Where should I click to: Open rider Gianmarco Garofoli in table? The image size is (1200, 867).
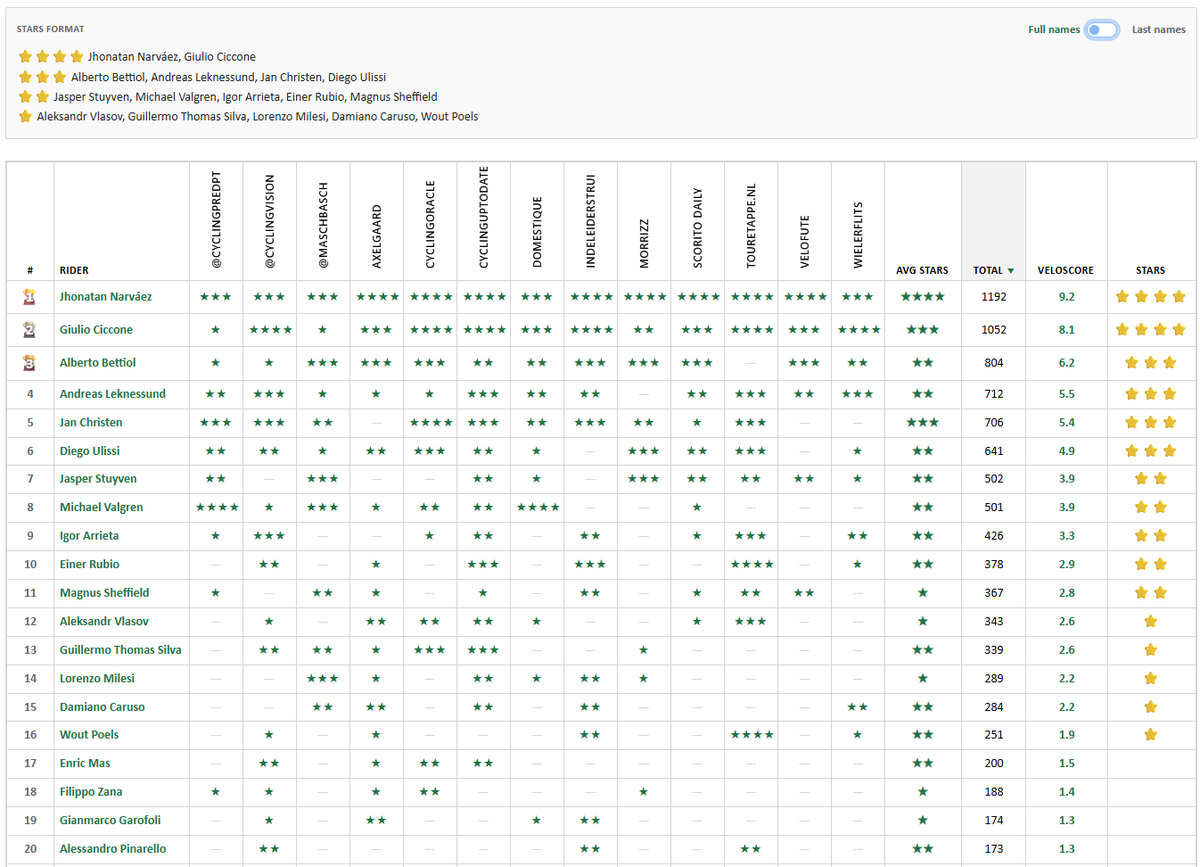pyautogui.click(x=110, y=820)
